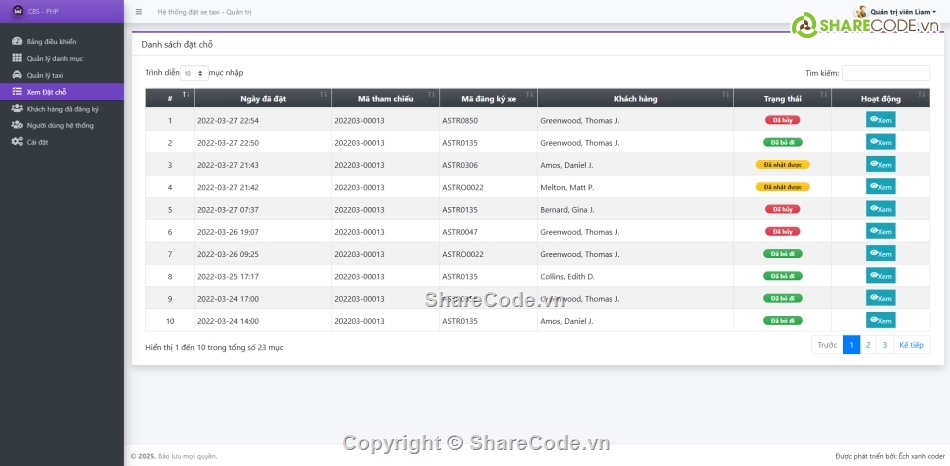Select Xem Đặt chỗ in sidebar
The width and height of the screenshot is (950, 466).
tap(62, 92)
